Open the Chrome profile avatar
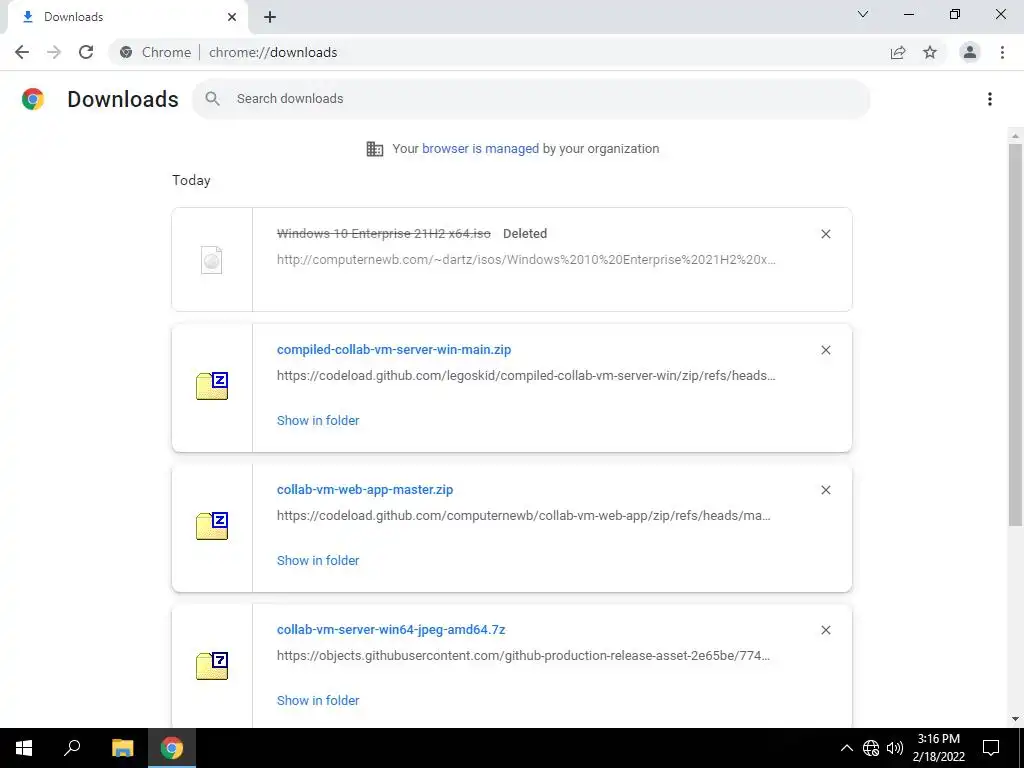 click(970, 52)
